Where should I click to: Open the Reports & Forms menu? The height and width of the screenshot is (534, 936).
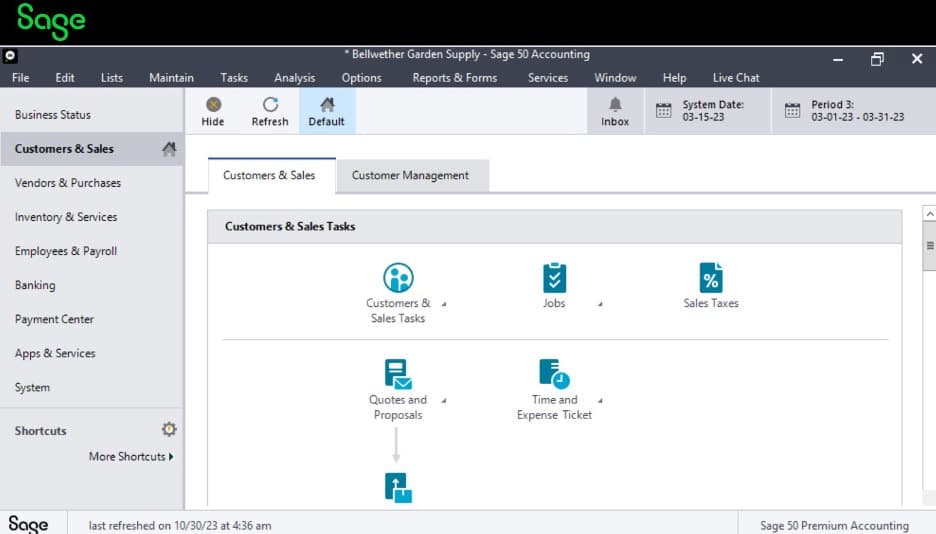coord(455,78)
